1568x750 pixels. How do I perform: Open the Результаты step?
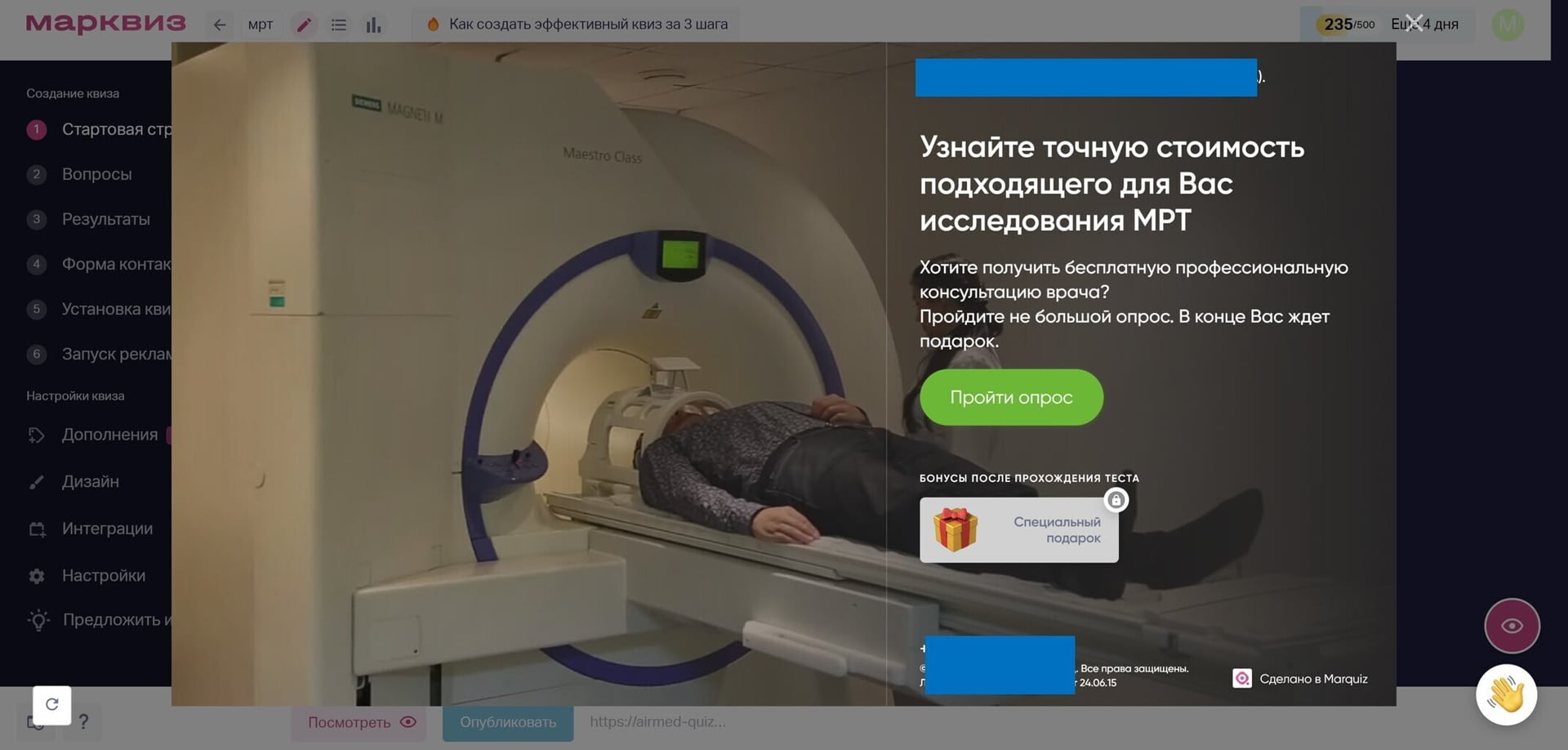pos(88,219)
